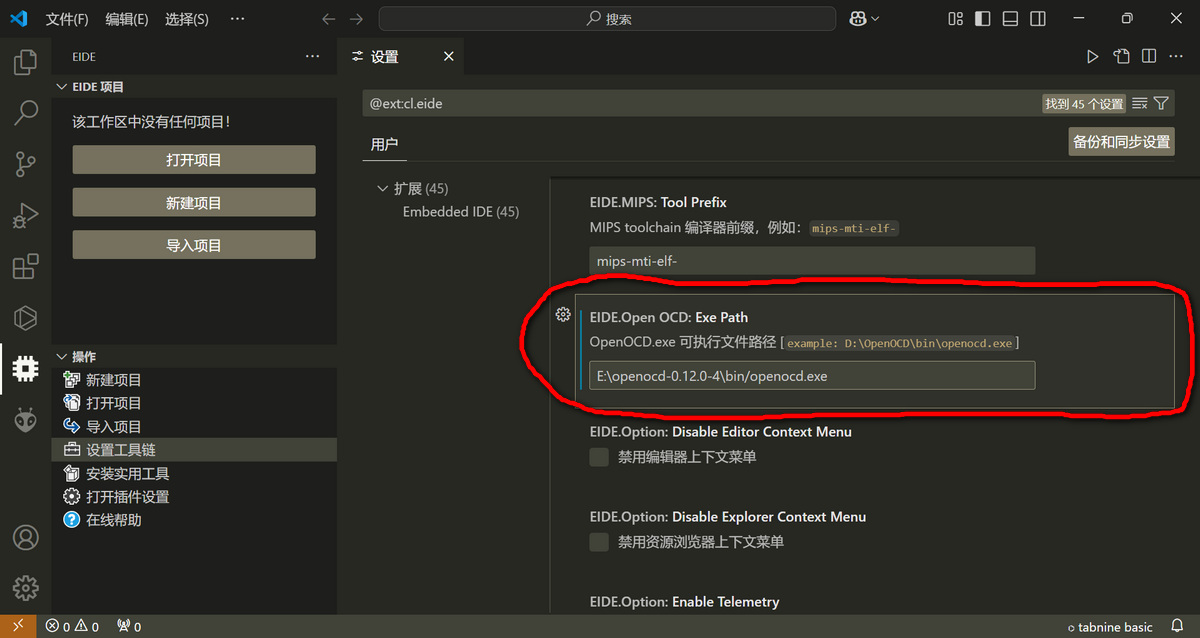Toggle the primary side bar layout icon

tap(983, 18)
